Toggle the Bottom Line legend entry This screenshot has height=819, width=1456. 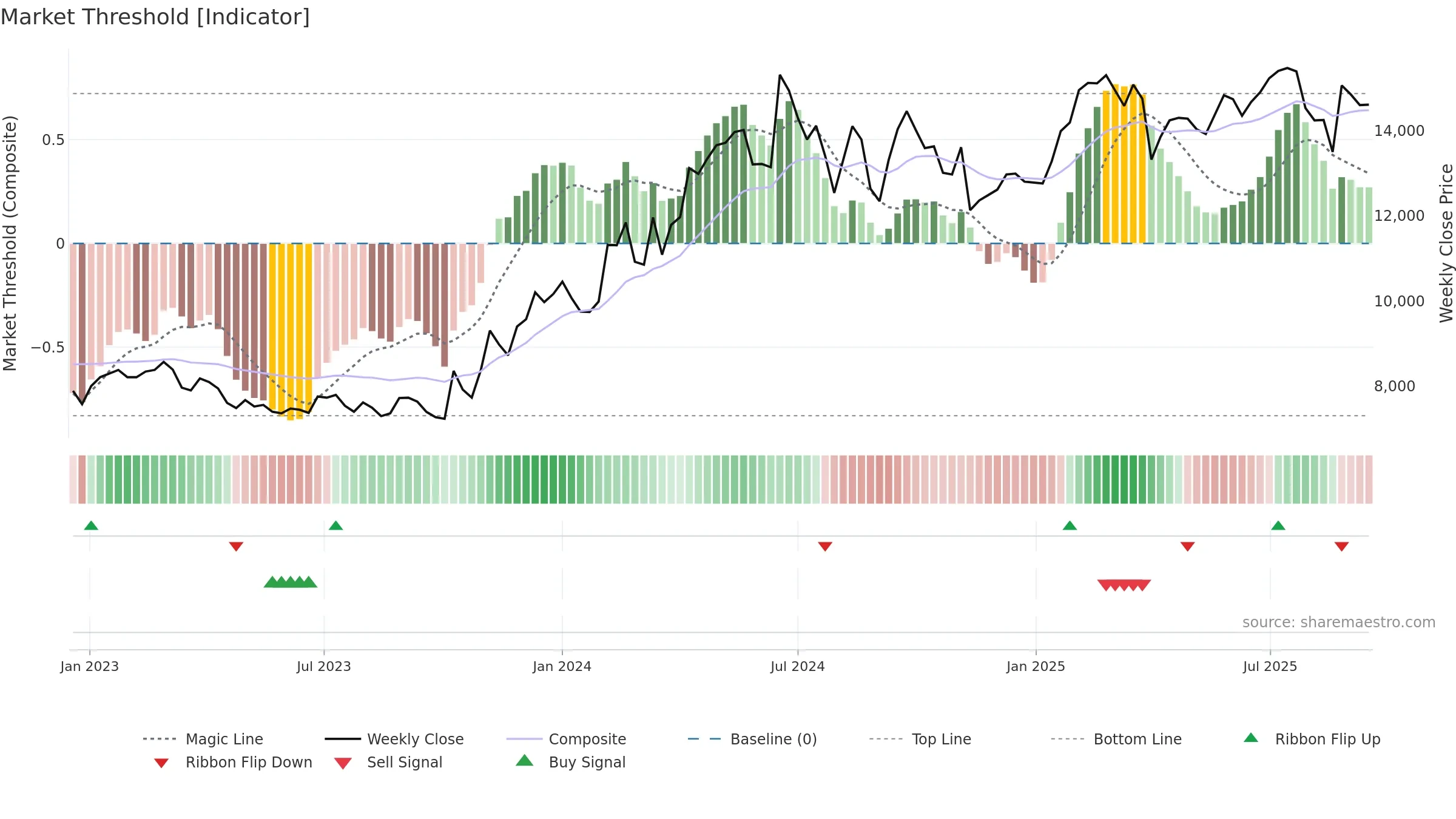tap(1116, 739)
